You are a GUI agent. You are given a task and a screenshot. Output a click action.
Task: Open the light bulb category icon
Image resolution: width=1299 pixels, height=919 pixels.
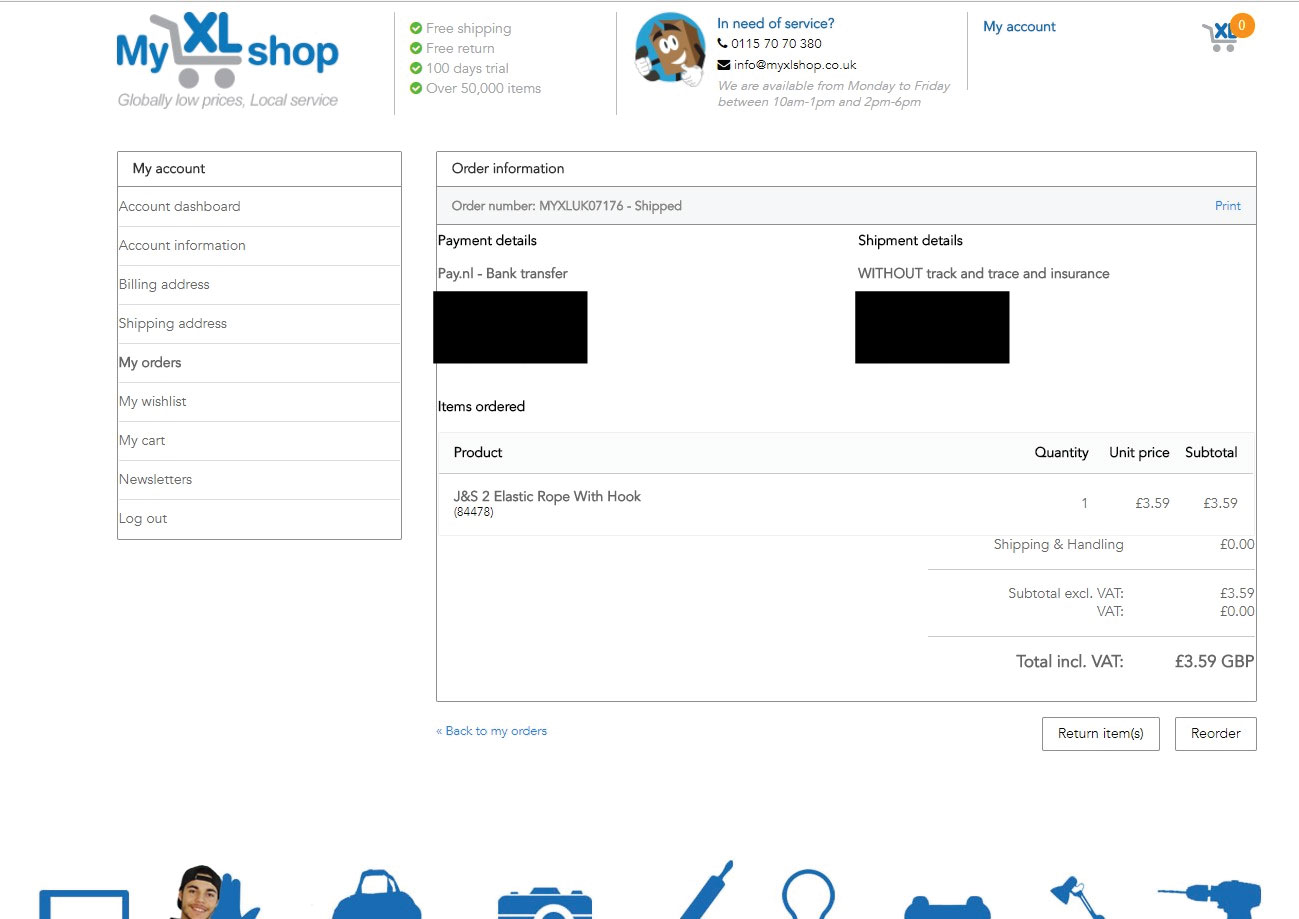point(808,893)
